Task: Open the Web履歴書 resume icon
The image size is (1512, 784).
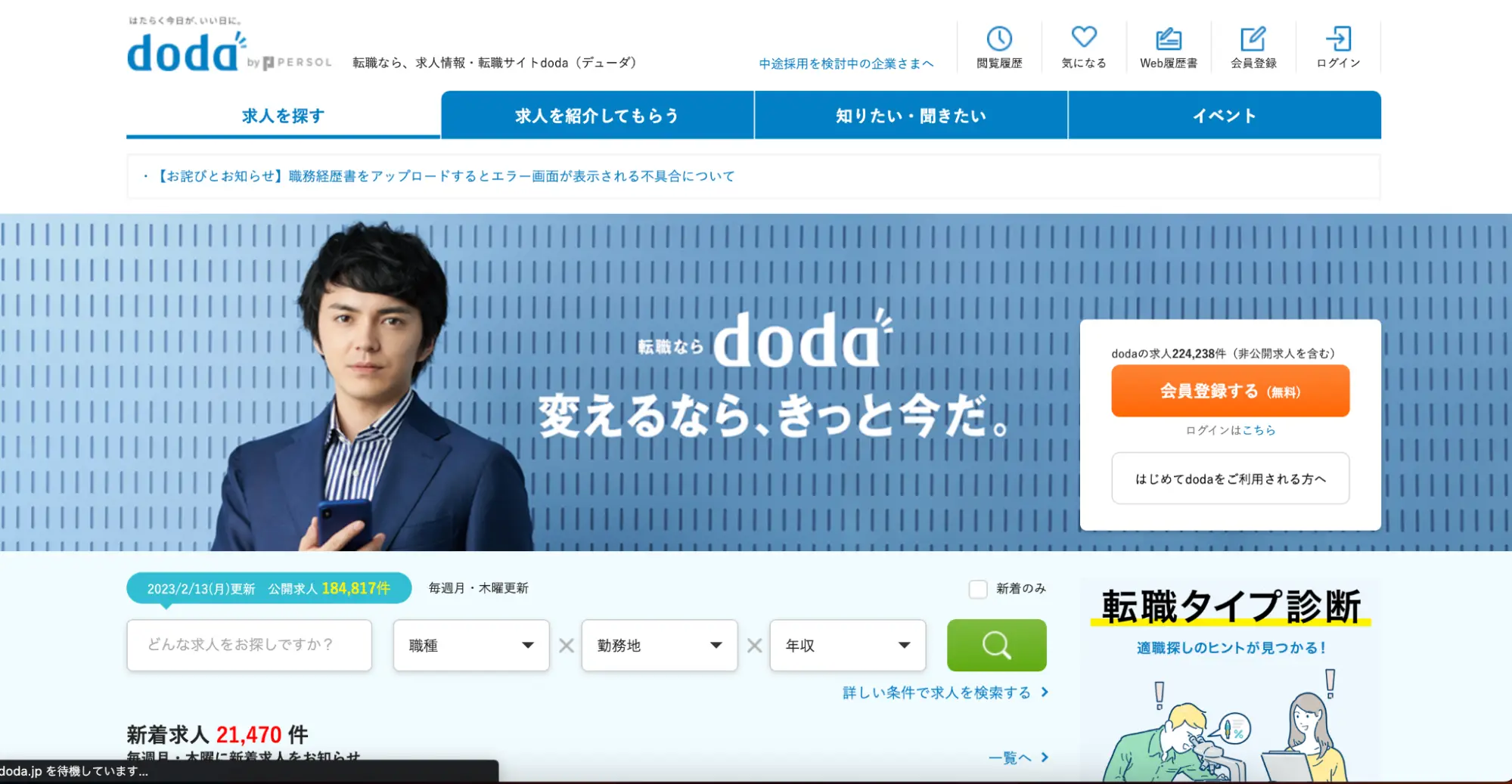Action: 1168,39
